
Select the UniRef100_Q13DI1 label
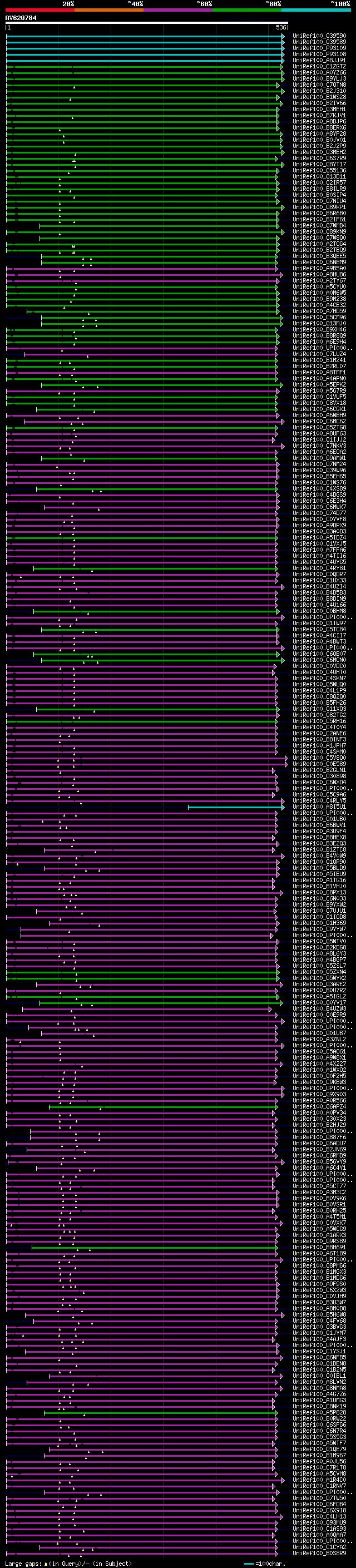coord(319,176)
